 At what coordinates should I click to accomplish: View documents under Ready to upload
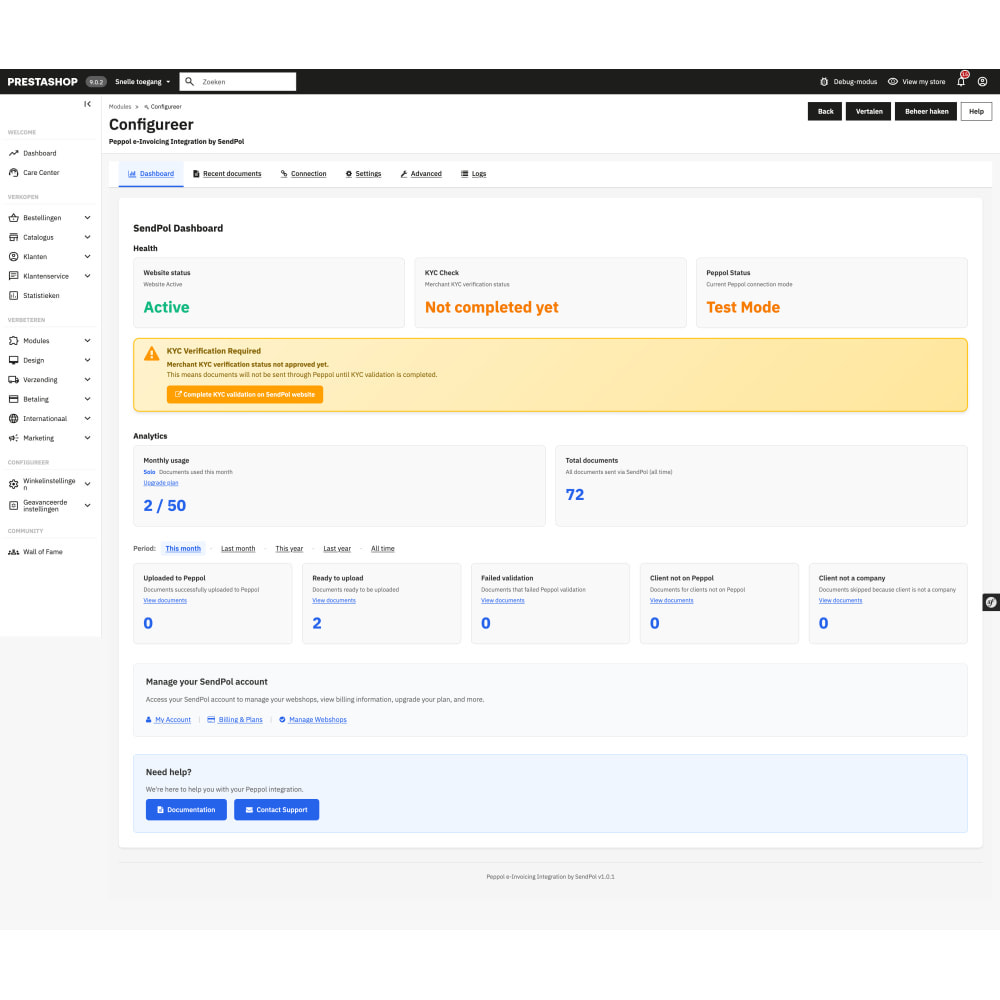pyautogui.click(x=334, y=601)
